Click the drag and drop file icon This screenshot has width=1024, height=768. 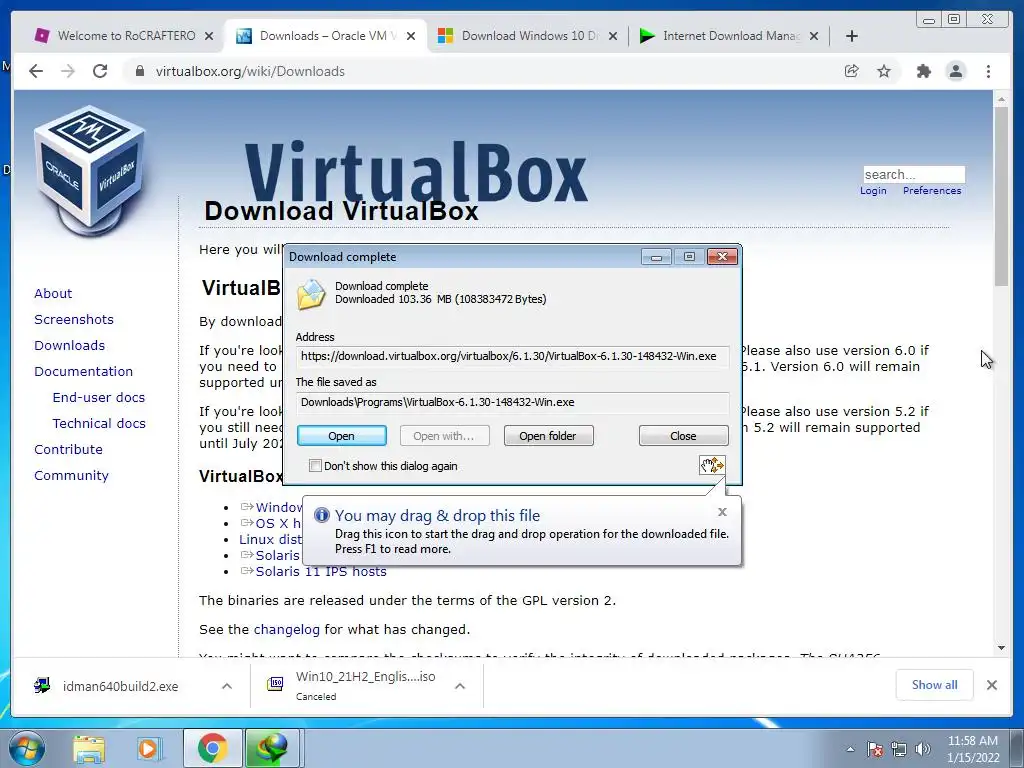[712, 465]
